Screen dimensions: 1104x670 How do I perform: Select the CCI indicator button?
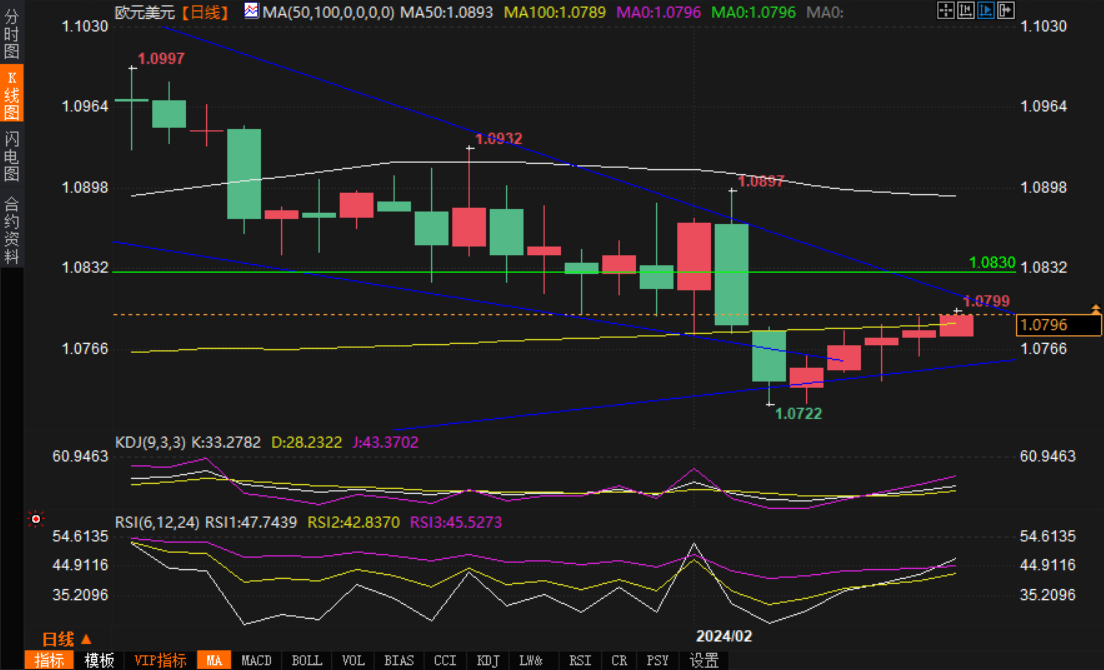click(444, 660)
